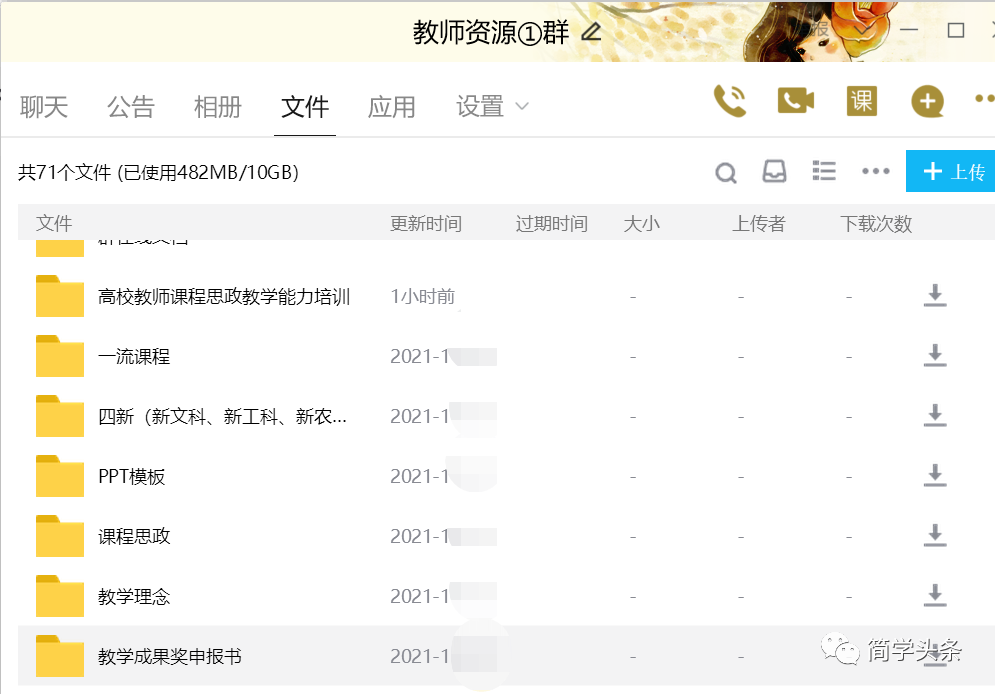Click group title 教师资源①群
This screenshot has height=694, width=995.
pos(491,32)
